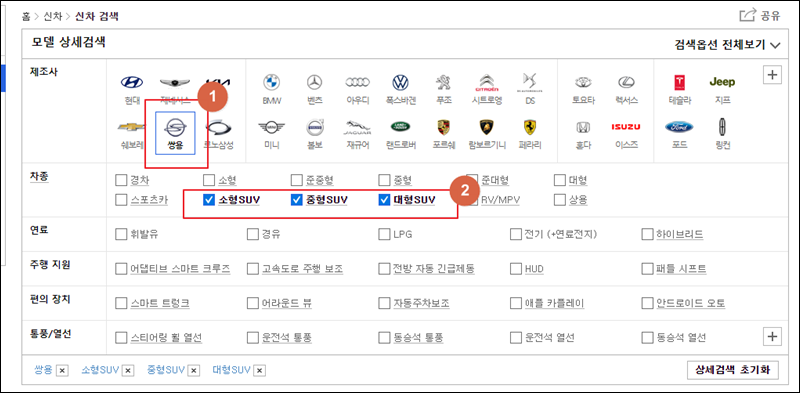Pick the Renault Samsung brand icon
The image size is (800, 393).
point(218,127)
